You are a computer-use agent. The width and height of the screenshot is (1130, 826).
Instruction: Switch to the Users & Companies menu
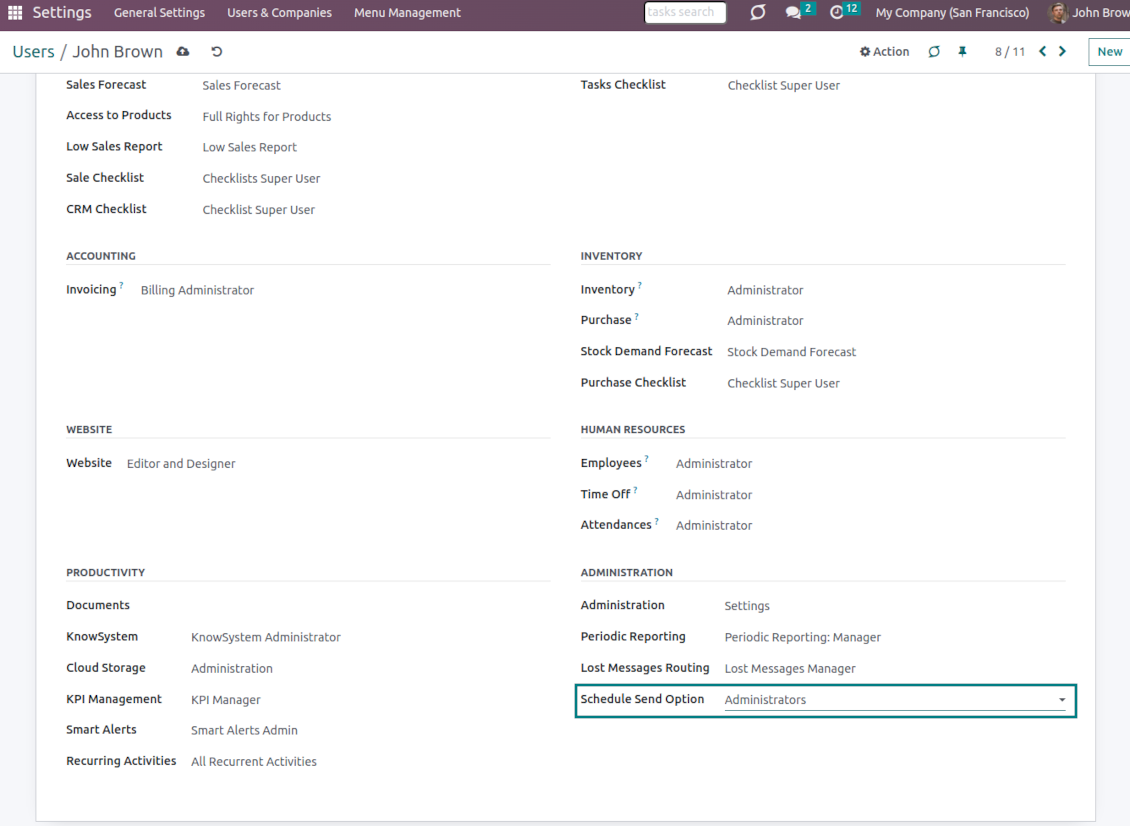coord(280,13)
